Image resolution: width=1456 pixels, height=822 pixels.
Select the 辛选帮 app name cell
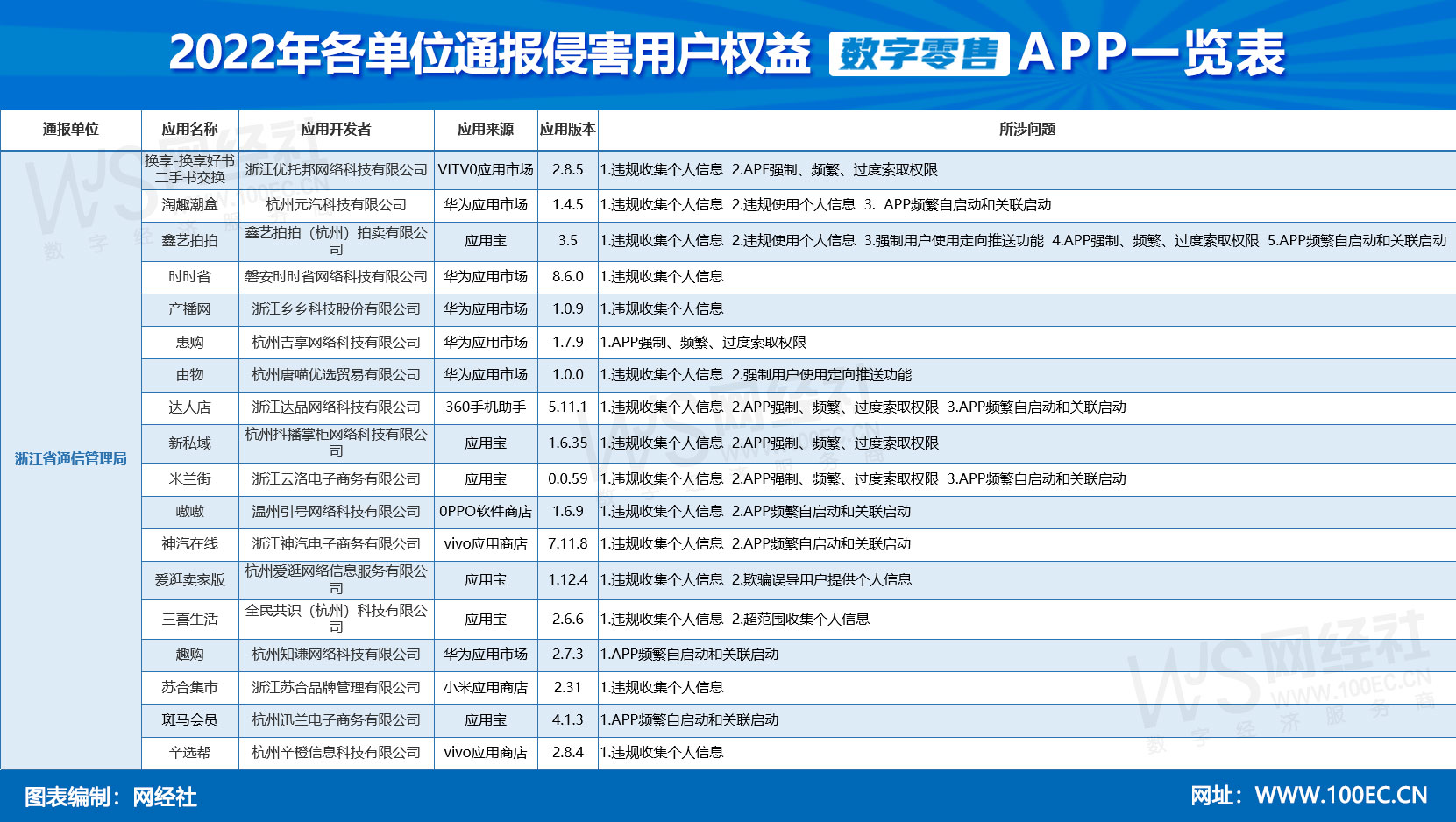tap(190, 753)
